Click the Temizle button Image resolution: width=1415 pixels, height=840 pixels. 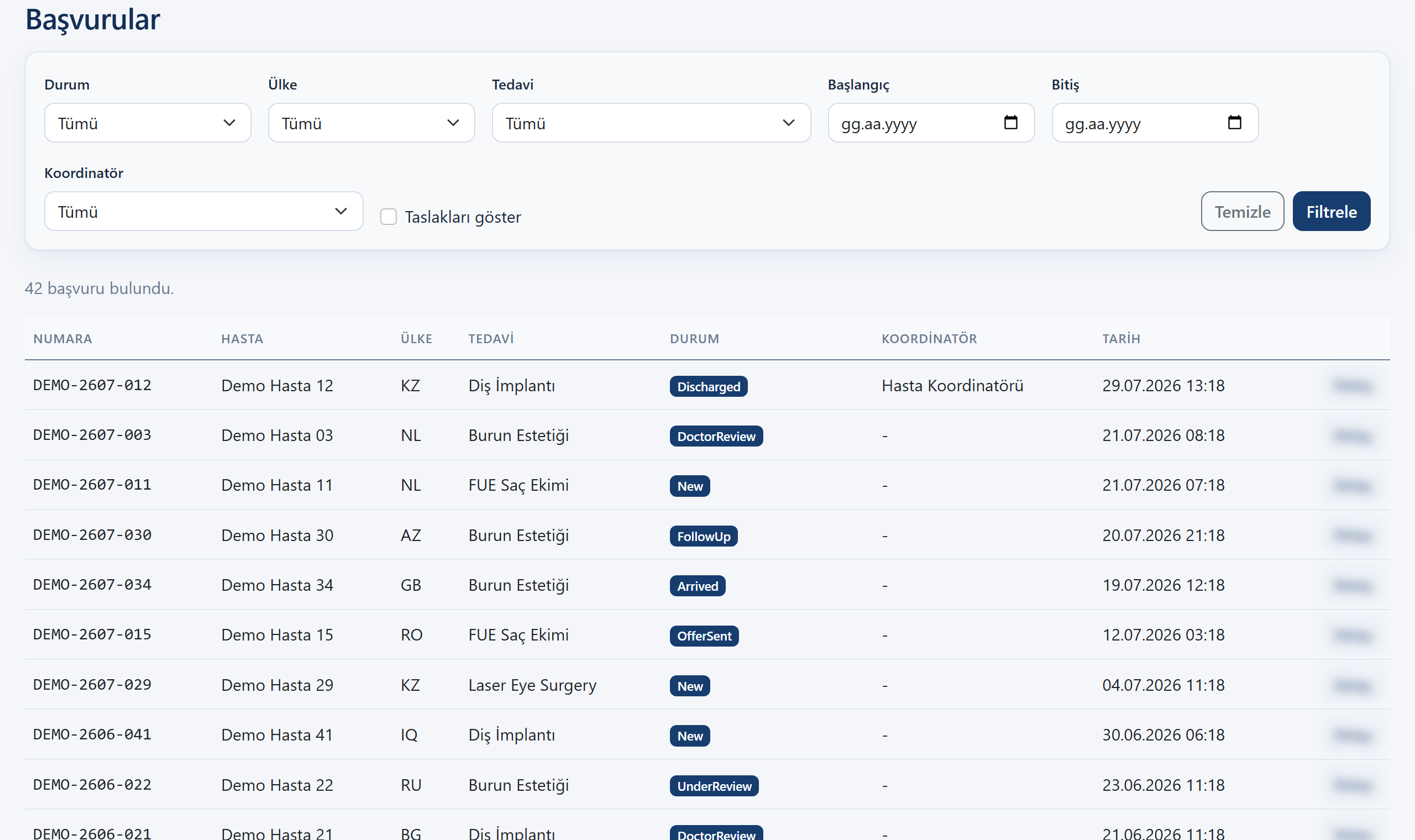click(1243, 211)
